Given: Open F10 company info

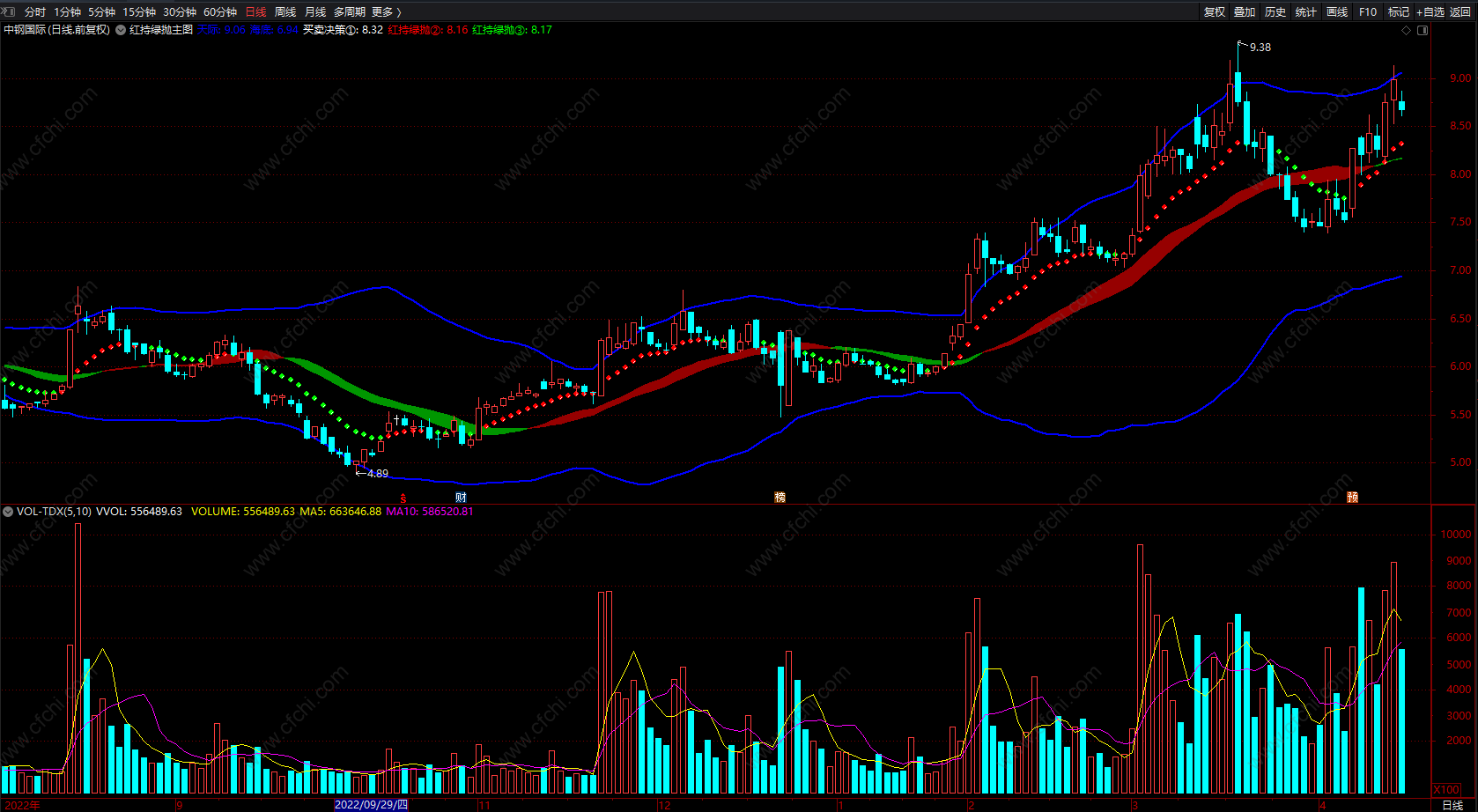Looking at the screenshot, I should coord(1368,11).
